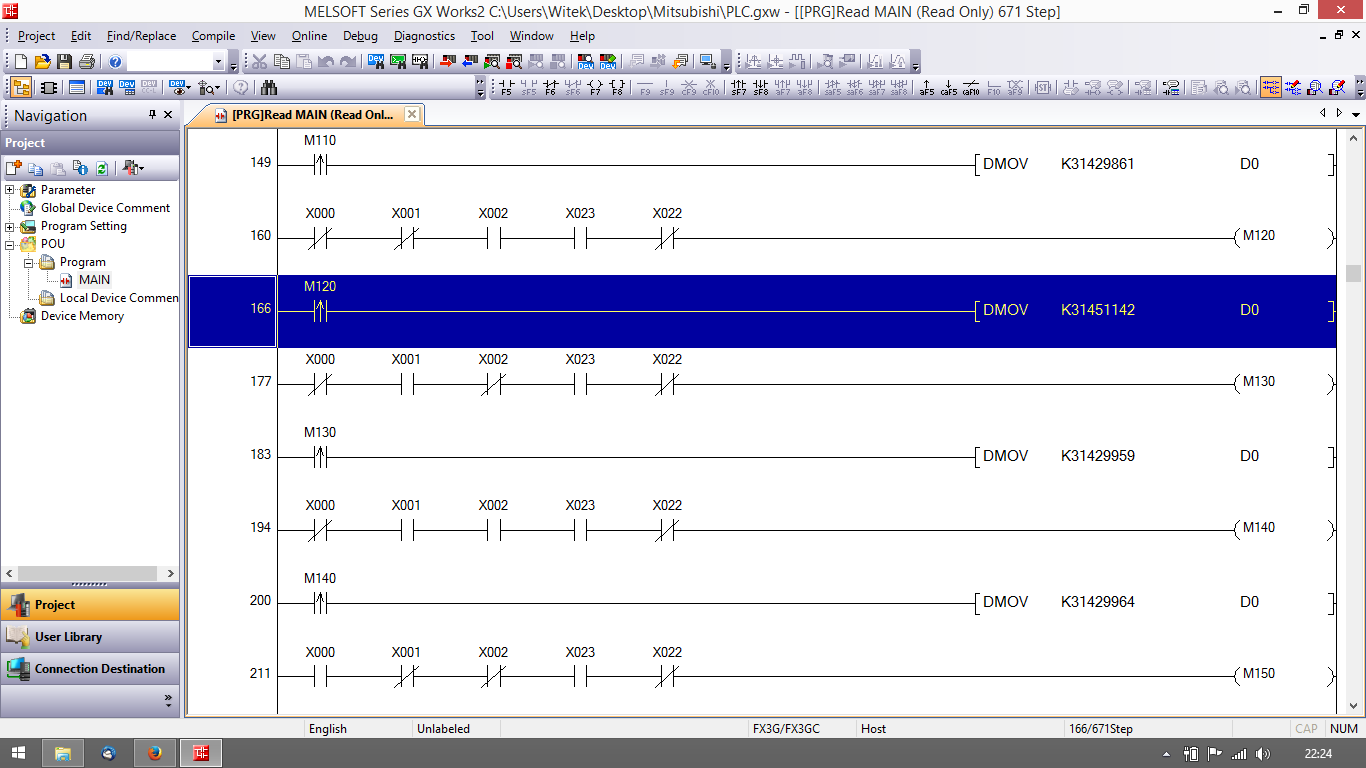Open GX Works2 help question-mark icon

tap(115, 61)
